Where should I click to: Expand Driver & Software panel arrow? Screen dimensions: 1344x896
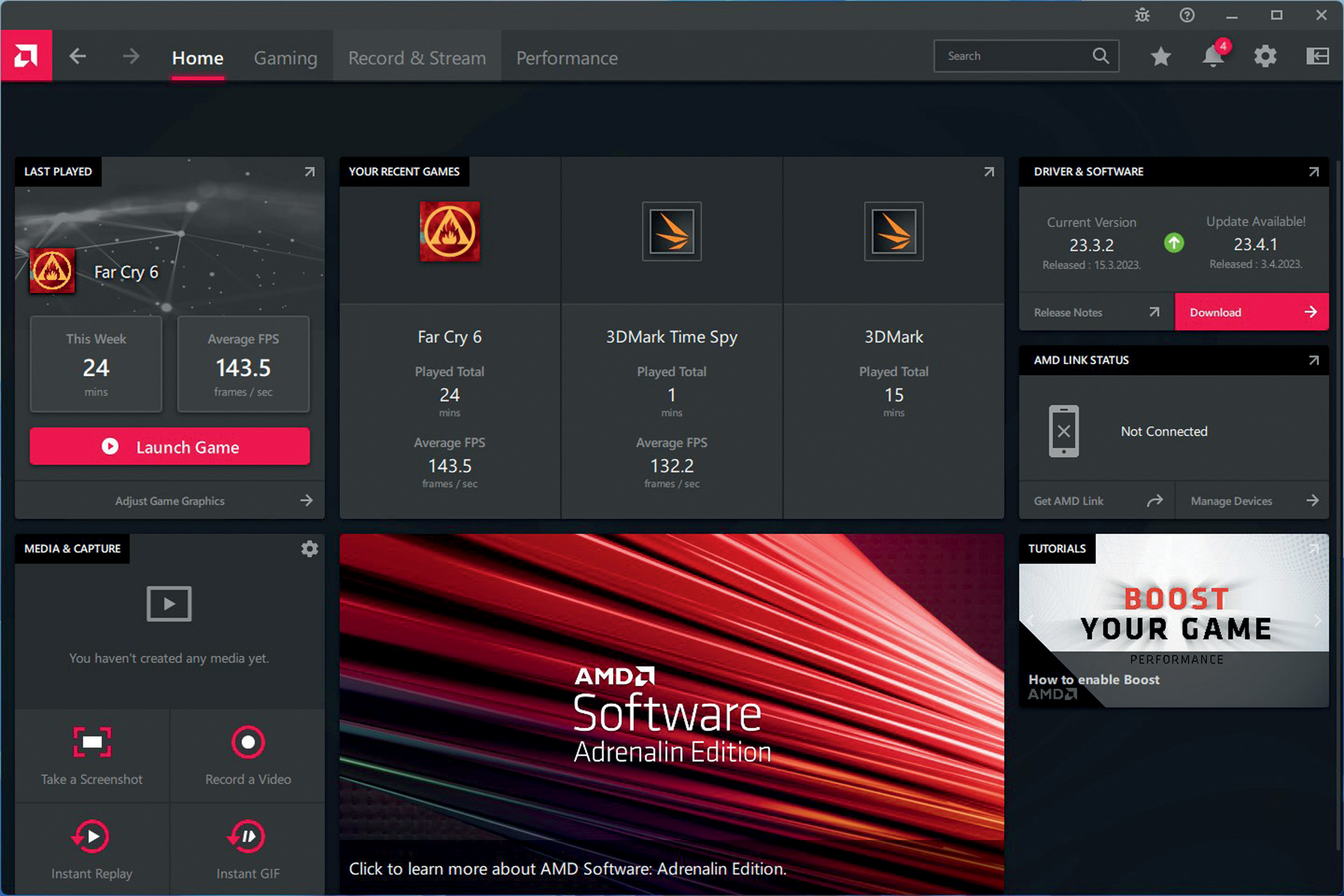pos(1314,172)
